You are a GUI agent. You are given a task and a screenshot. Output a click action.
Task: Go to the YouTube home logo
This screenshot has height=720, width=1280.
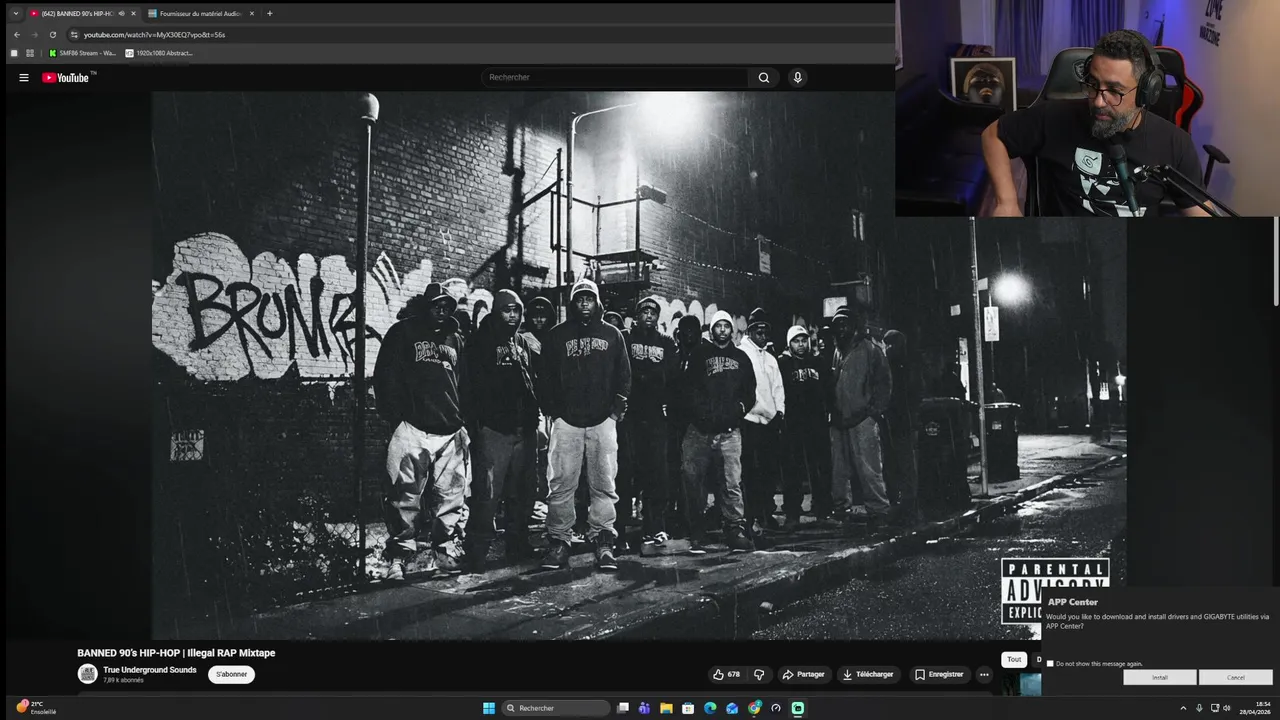(x=66, y=77)
